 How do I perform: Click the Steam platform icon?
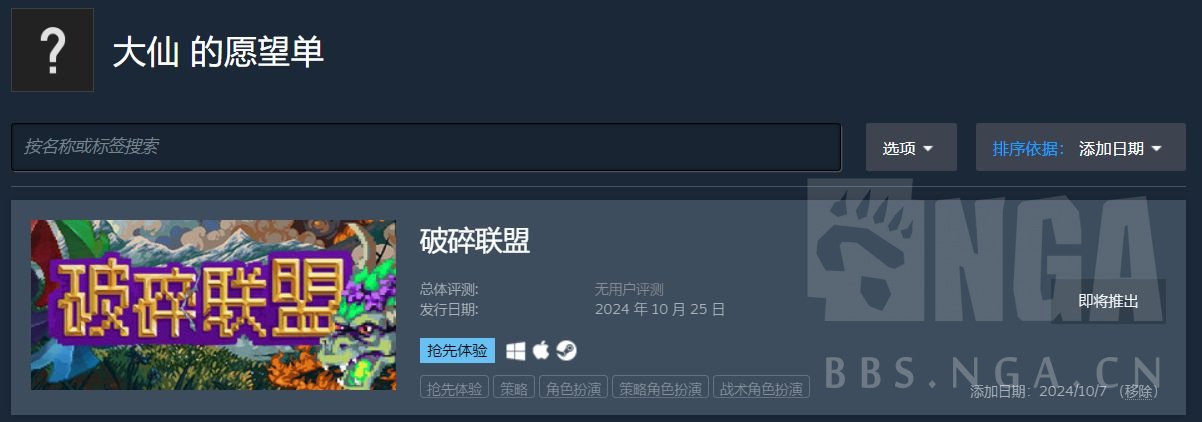tap(566, 351)
